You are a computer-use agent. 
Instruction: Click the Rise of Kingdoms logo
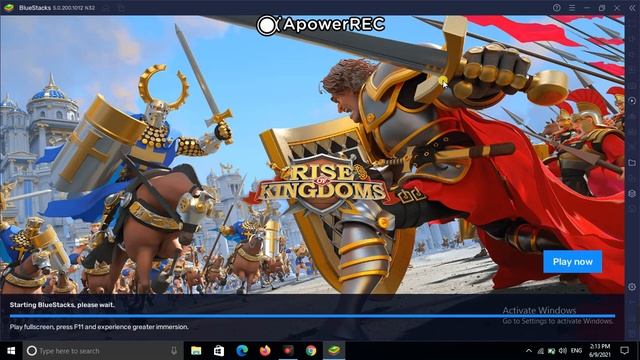[x=322, y=184]
